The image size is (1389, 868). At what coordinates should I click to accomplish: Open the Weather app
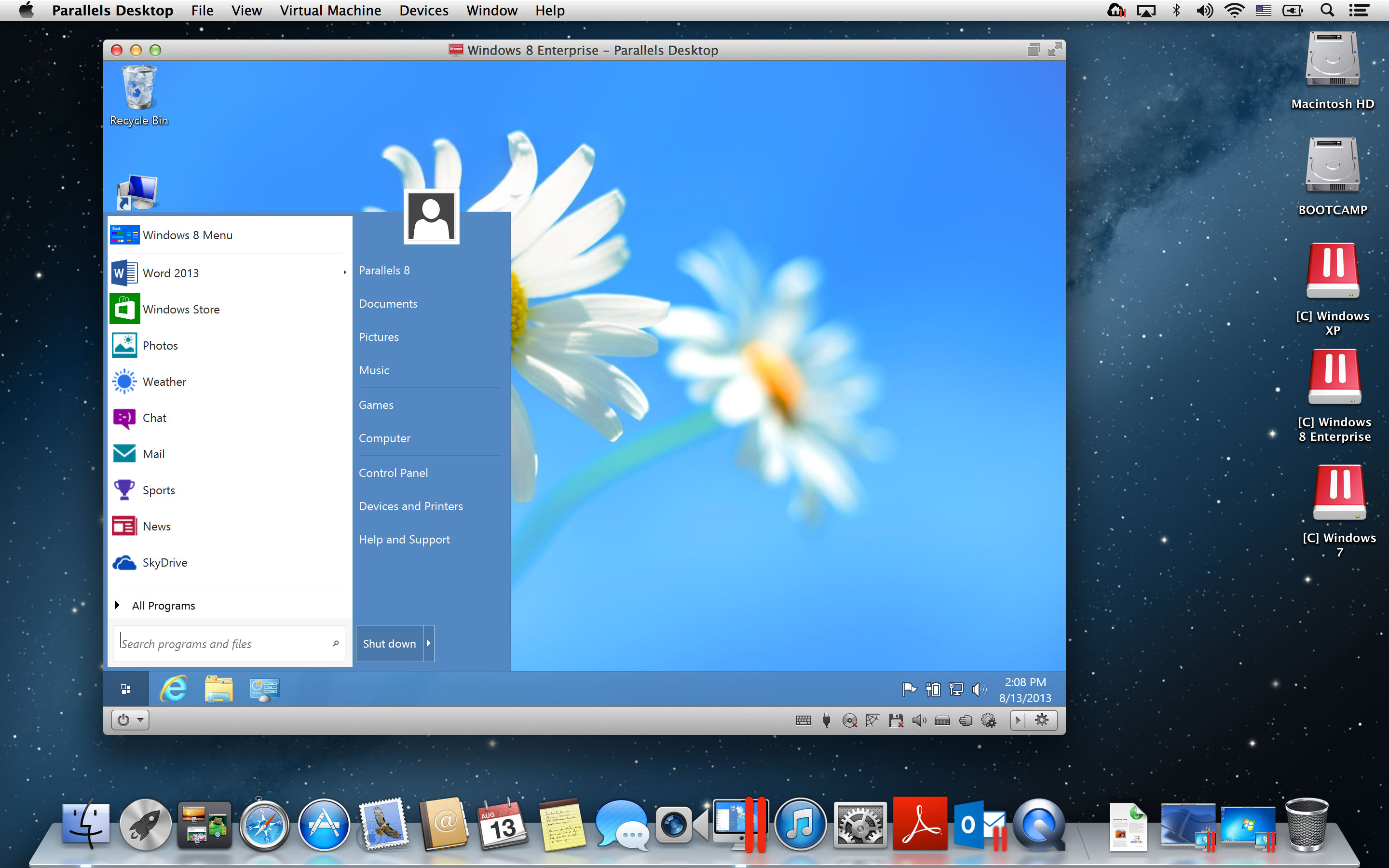(163, 381)
